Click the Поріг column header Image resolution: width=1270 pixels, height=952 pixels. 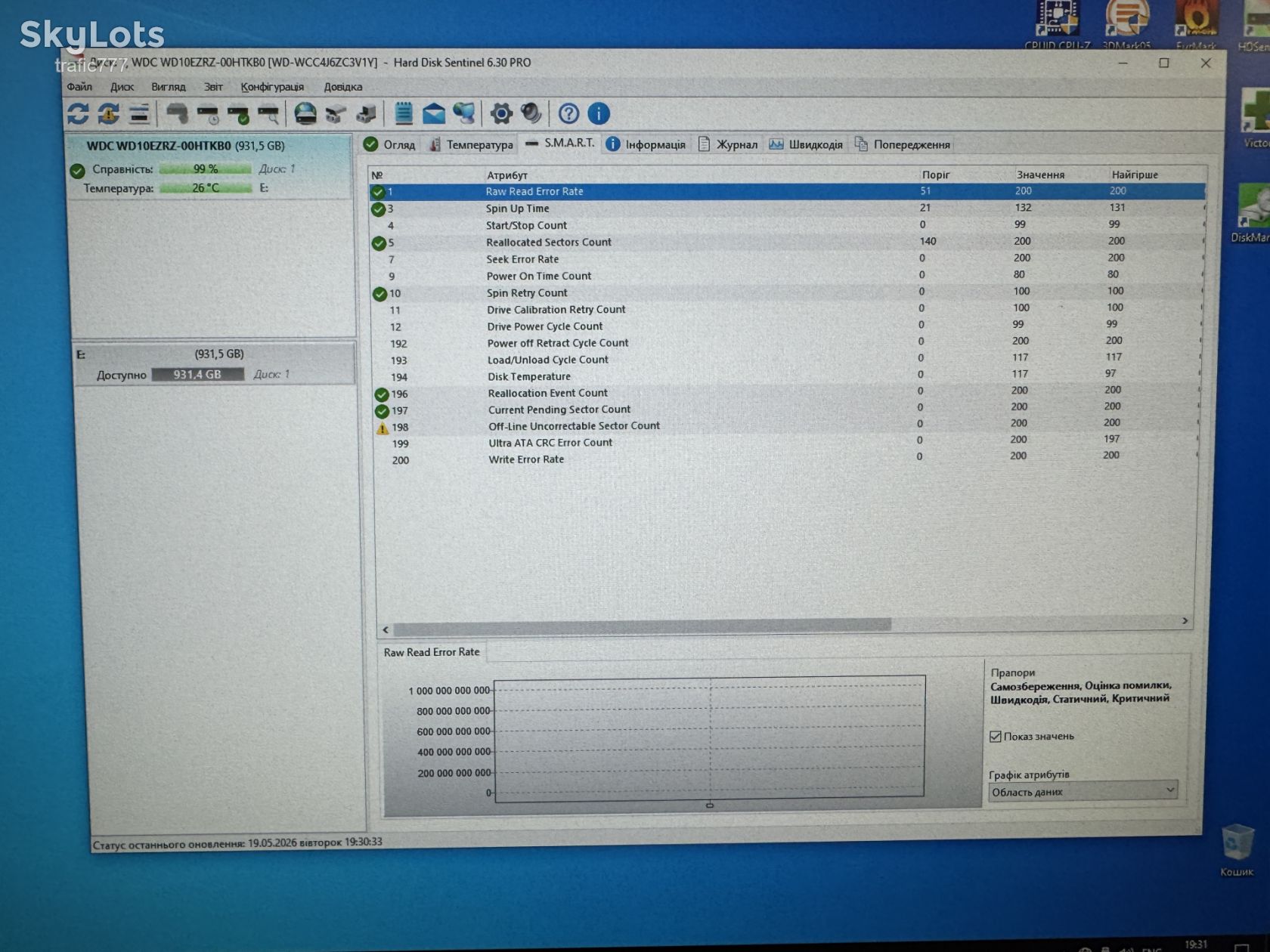(x=936, y=175)
